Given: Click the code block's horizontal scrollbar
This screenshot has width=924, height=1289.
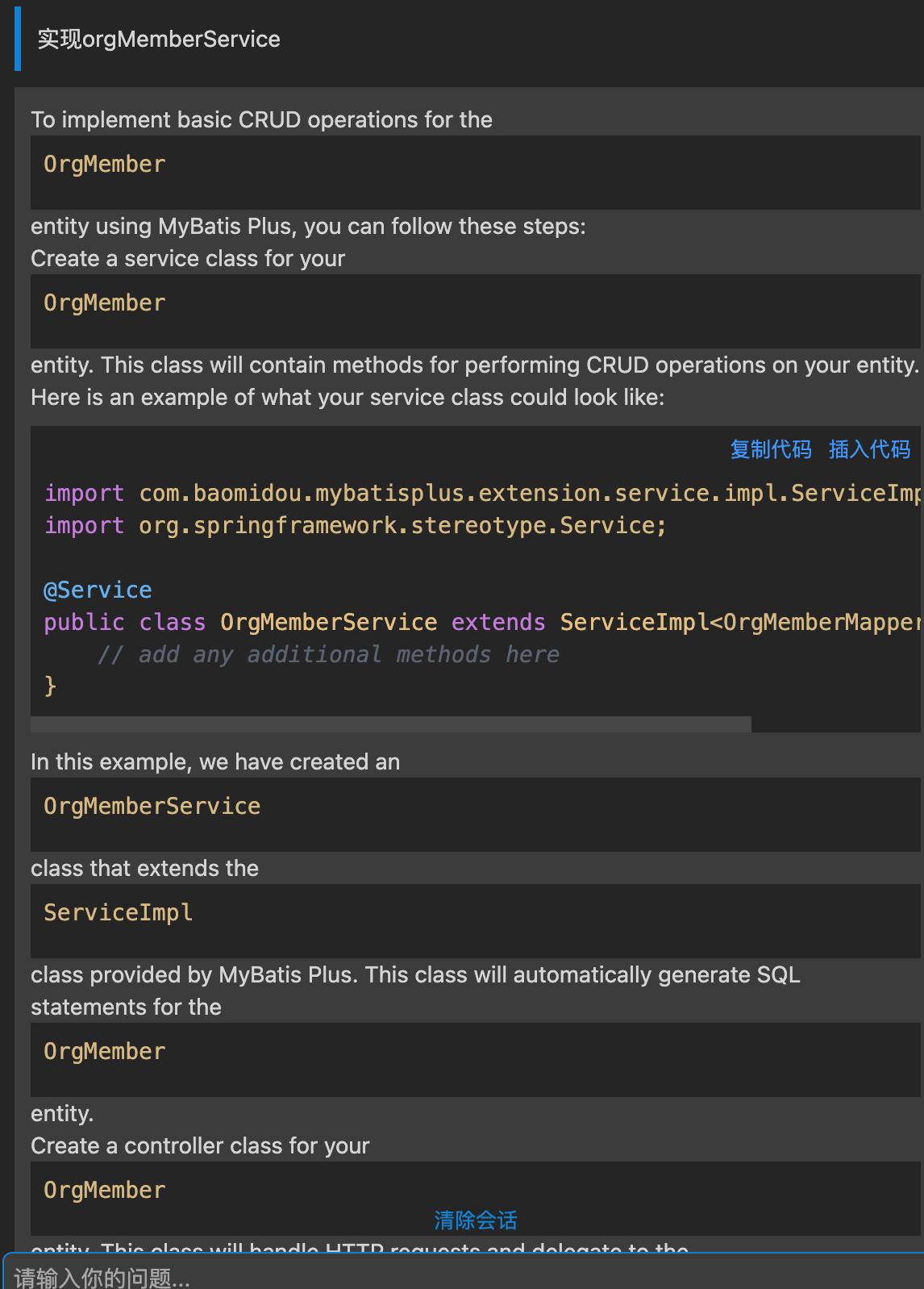Looking at the screenshot, I should (391, 724).
